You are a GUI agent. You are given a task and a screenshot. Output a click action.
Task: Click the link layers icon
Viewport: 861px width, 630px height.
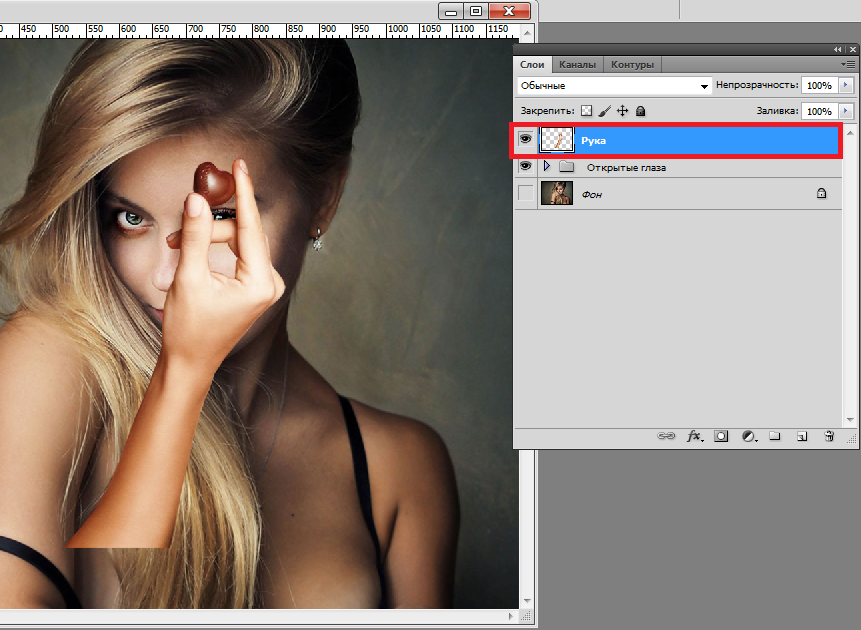[666, 437]
